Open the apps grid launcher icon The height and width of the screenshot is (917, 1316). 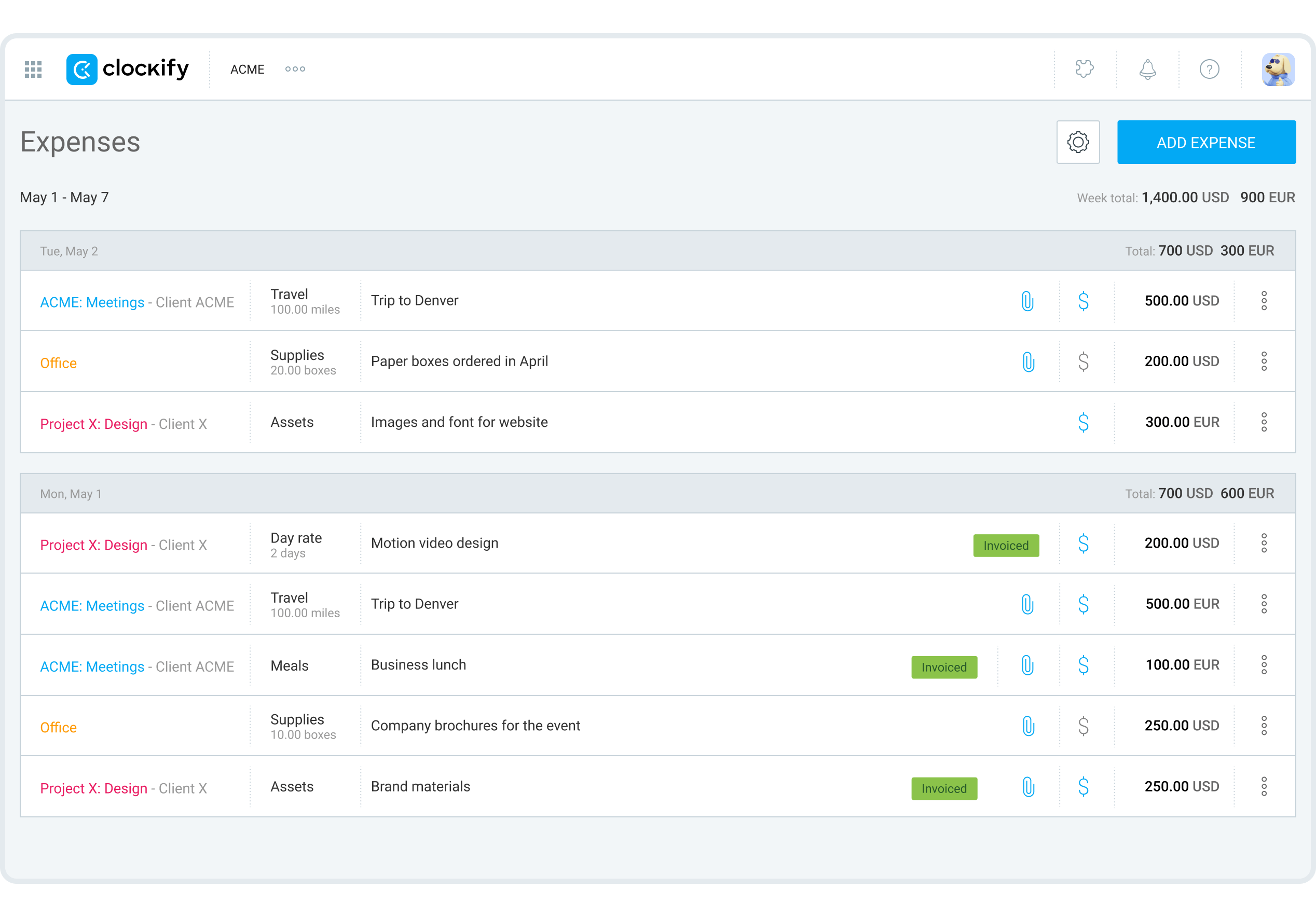point(33,70)
